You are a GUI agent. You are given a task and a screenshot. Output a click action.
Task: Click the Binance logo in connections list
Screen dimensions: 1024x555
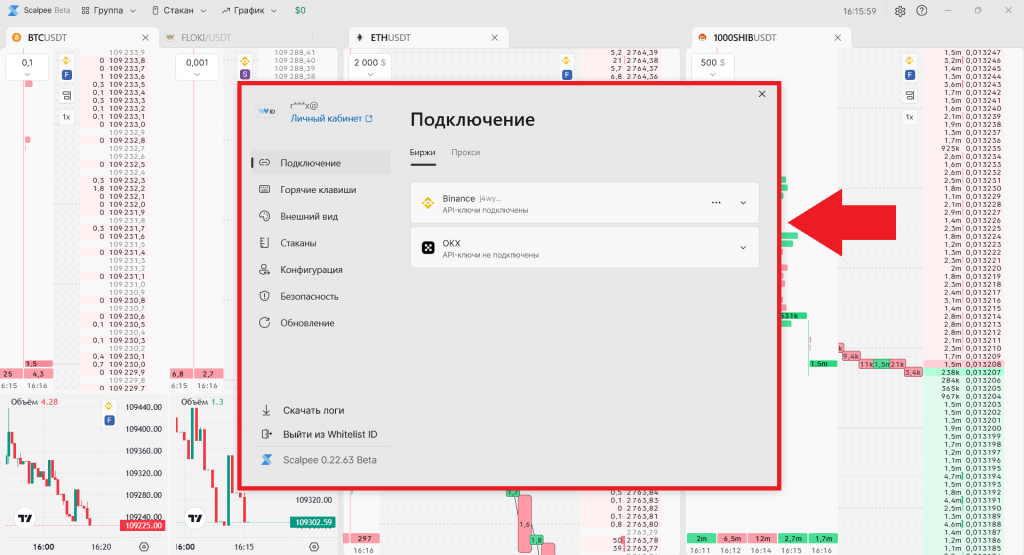[x=428, y=203]
